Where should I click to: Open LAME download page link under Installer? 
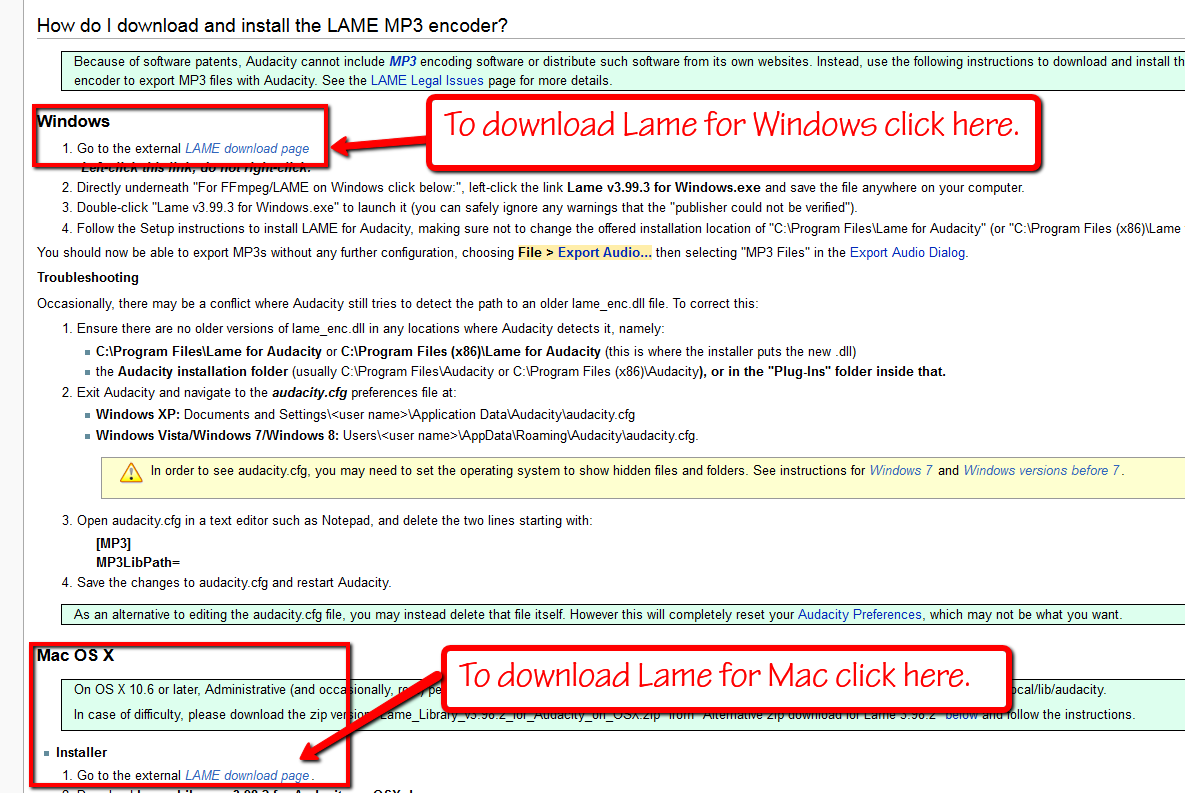(x=247, y=775)
